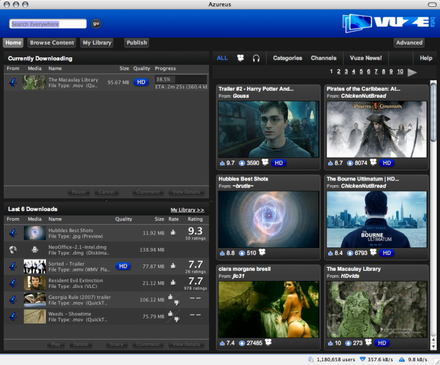Filter content by video game icon
440x365 pixels.
click(x=240, y=58)
